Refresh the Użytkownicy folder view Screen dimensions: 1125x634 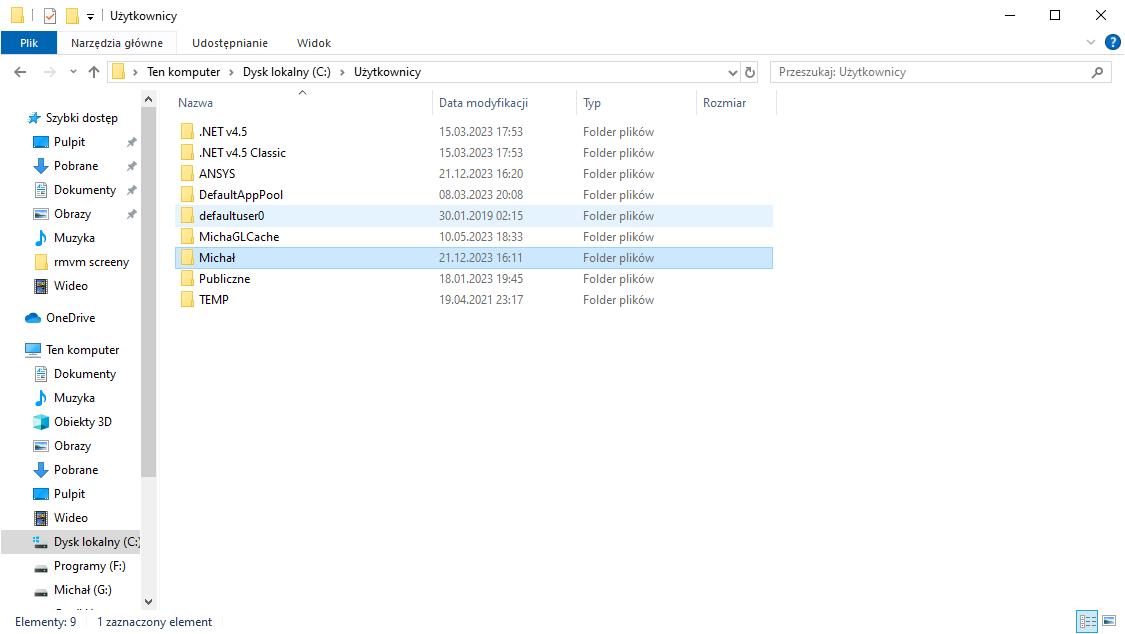[x=751, y=72]
